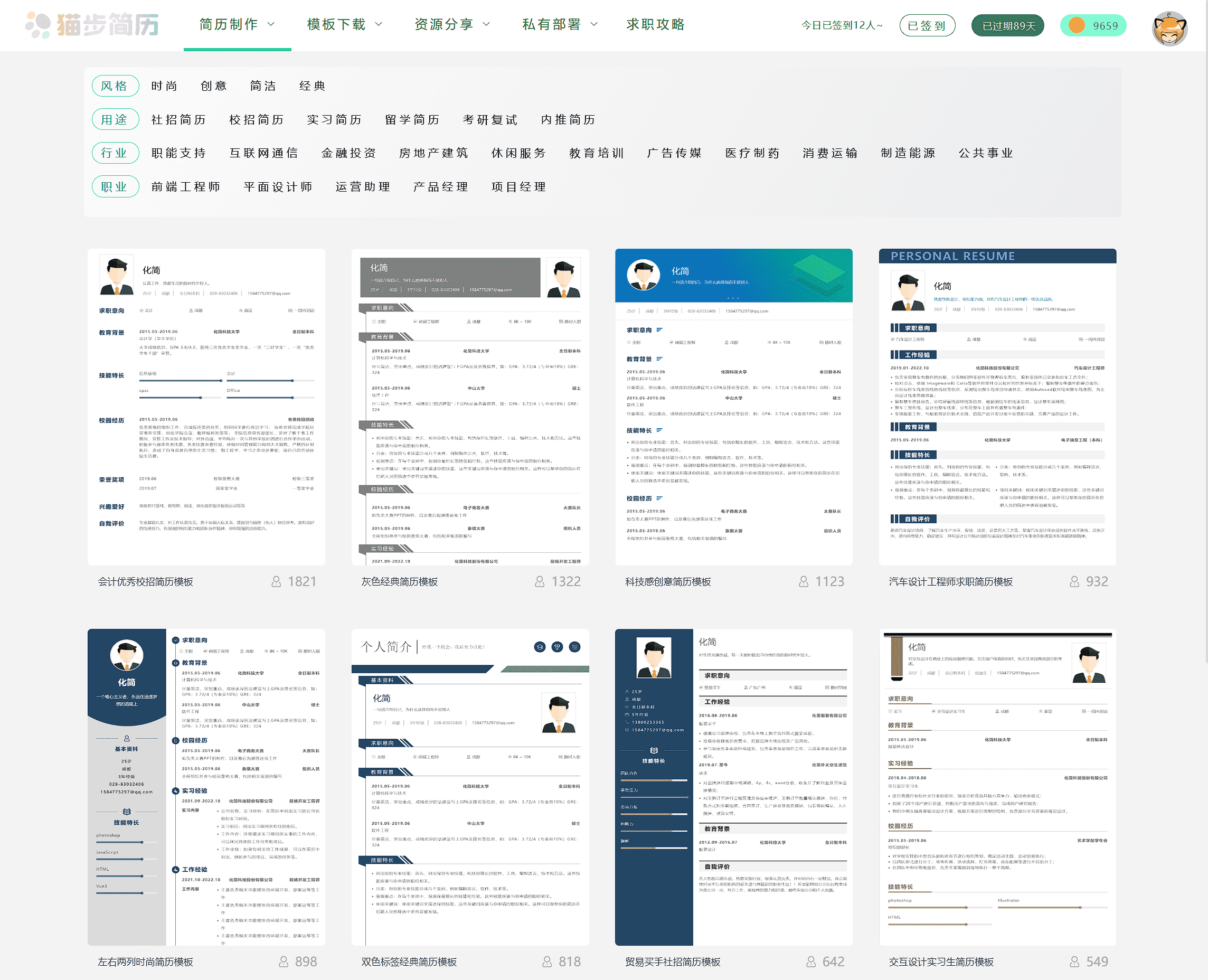Click user count icon beside 932
The width and height of the screenshot is (1208, 980).
tap(1074, 581)
